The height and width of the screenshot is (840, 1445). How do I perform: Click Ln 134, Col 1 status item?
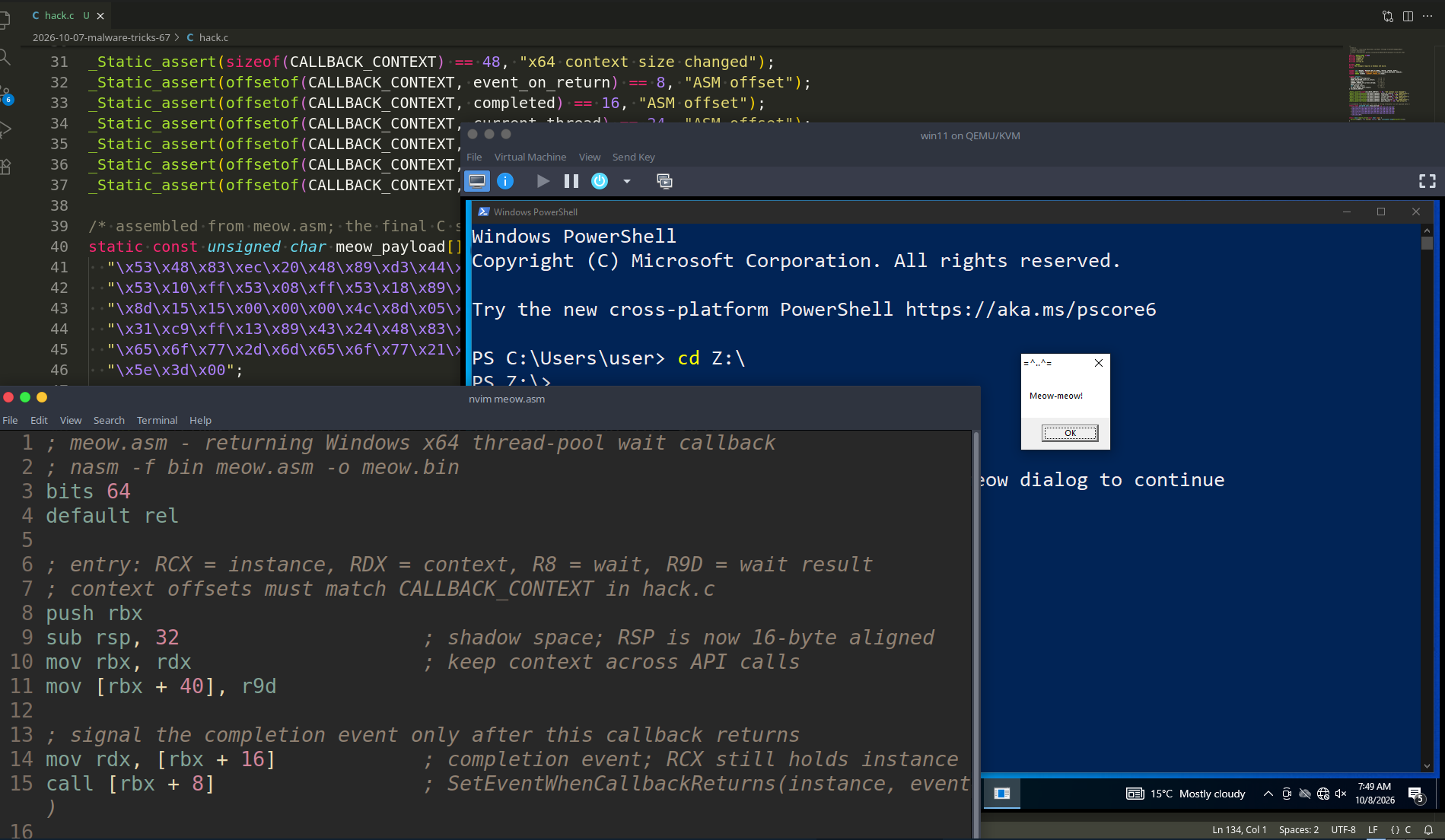1240,830
